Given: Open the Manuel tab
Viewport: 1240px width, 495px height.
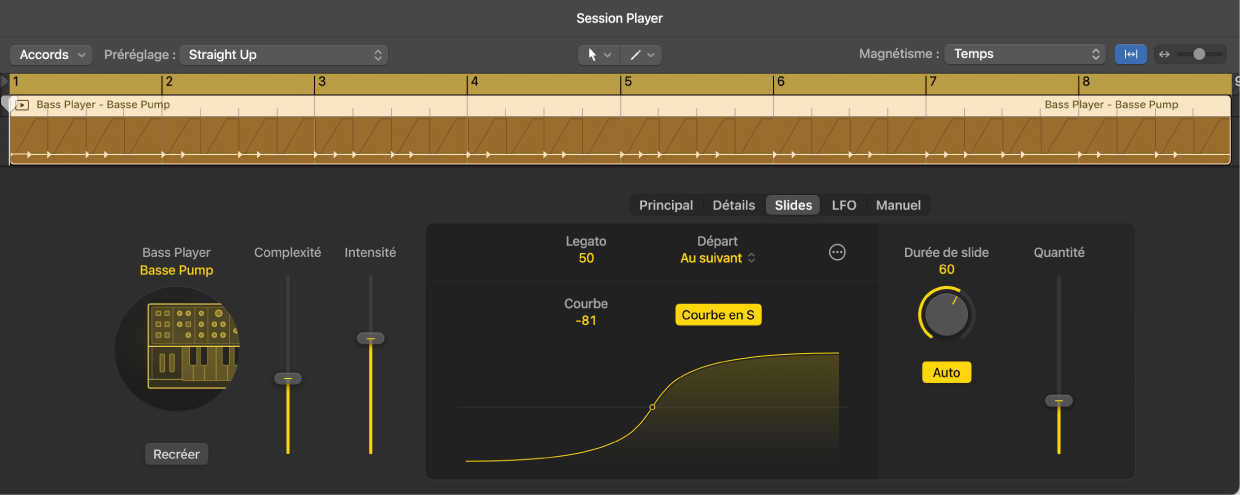Looking at the screenshot, I should (x=898, y=205).
